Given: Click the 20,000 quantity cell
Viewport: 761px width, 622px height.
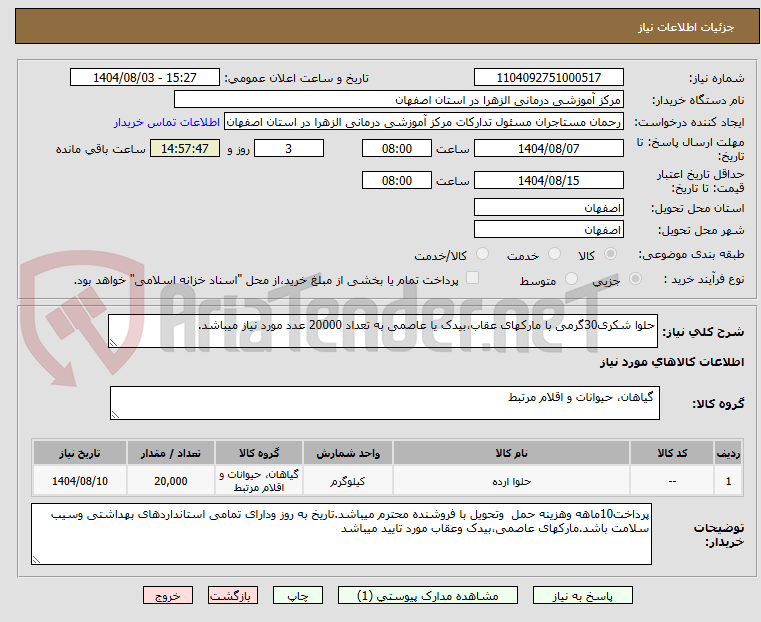Looking at the screenshot, I should [x=171, y=481].
